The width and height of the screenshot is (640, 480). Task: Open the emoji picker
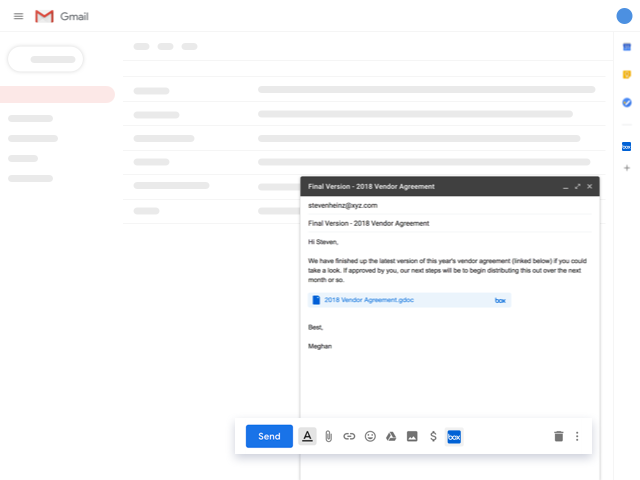(370, 436)
